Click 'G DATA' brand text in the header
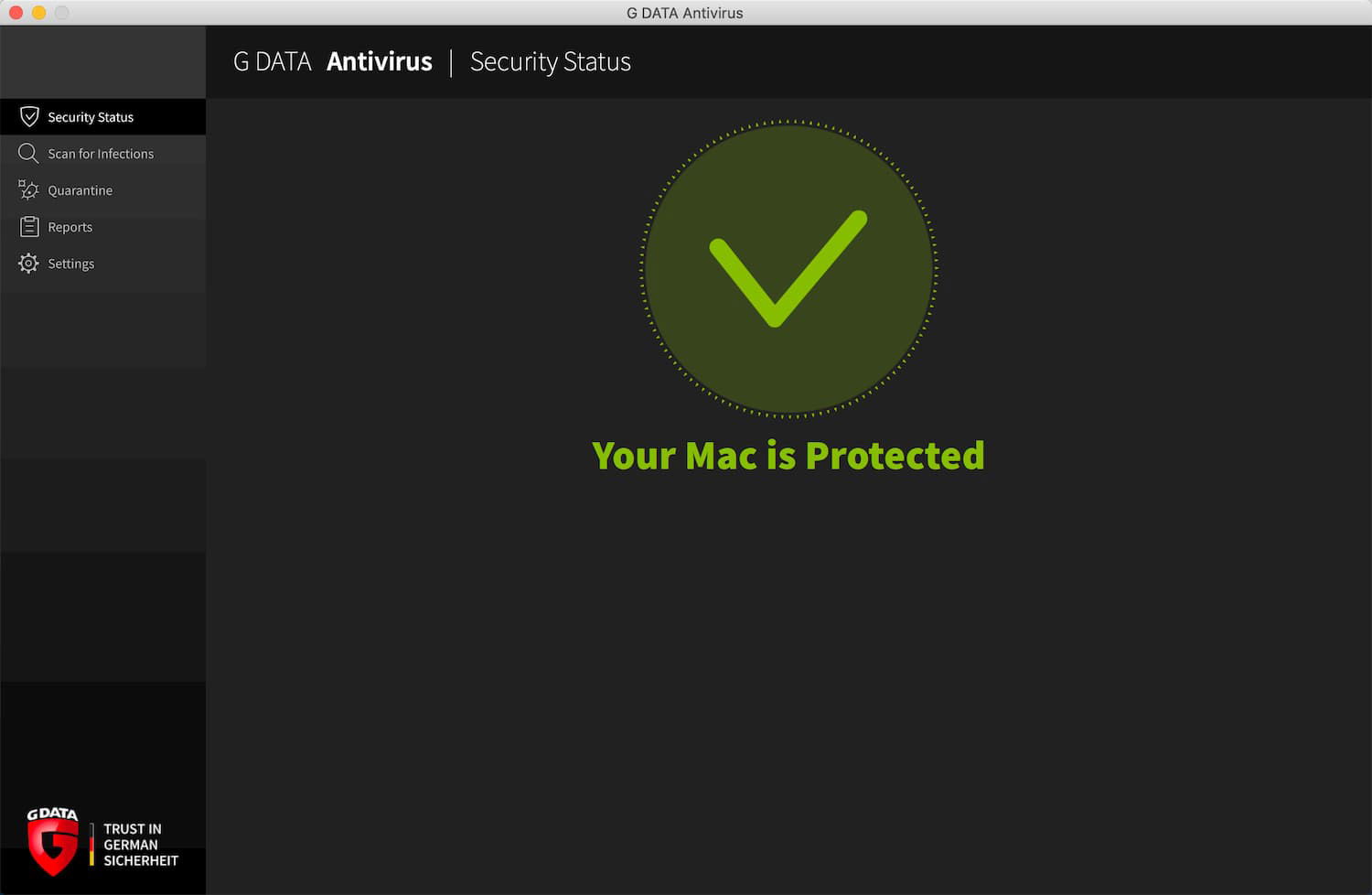 tap(272, 61)
